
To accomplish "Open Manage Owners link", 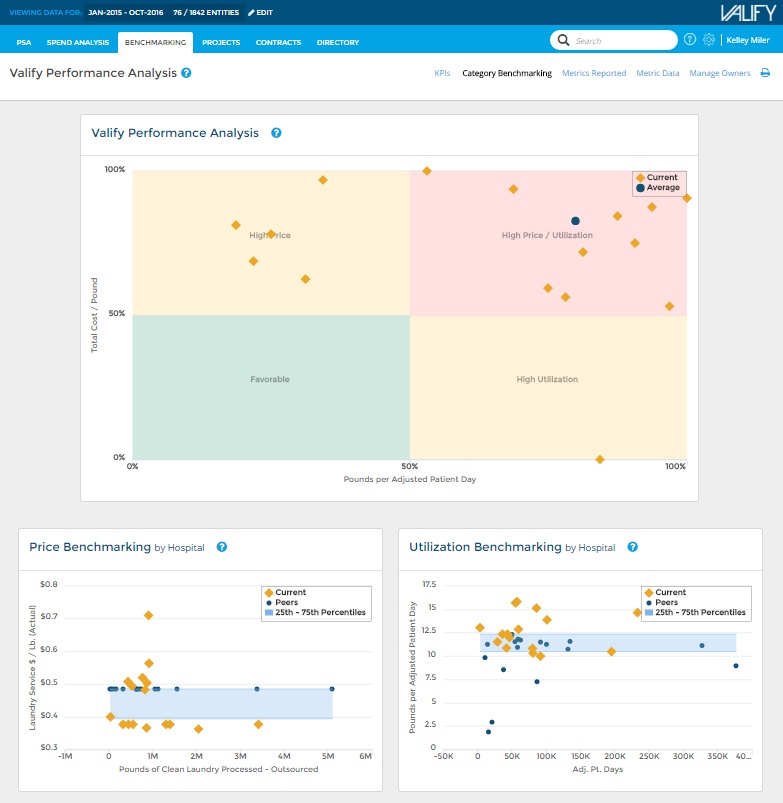I will tap(719, 73).
